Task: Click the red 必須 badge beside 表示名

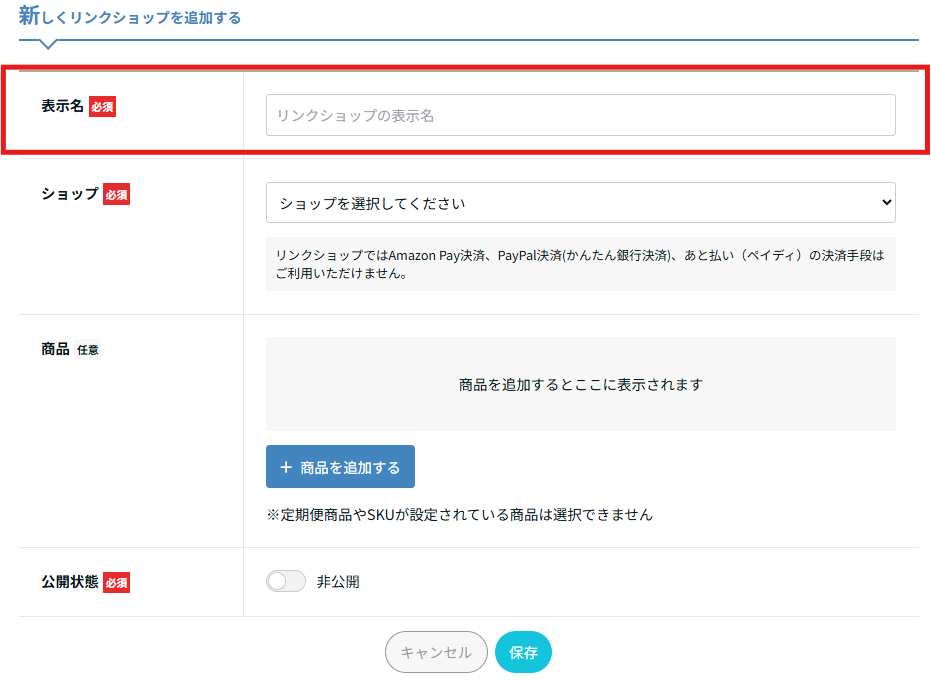Action: coord(102,106)
